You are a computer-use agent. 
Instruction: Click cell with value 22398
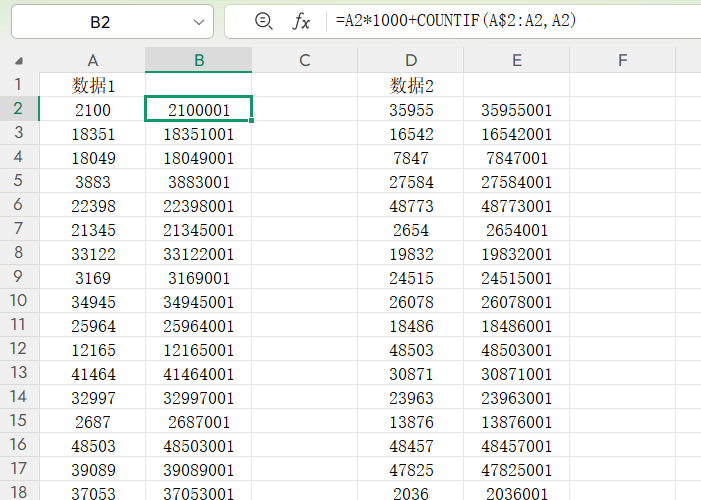click(92, 206)
